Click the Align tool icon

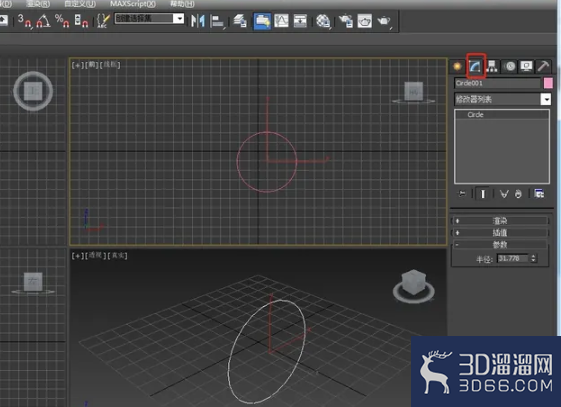[x=217, y=21]
